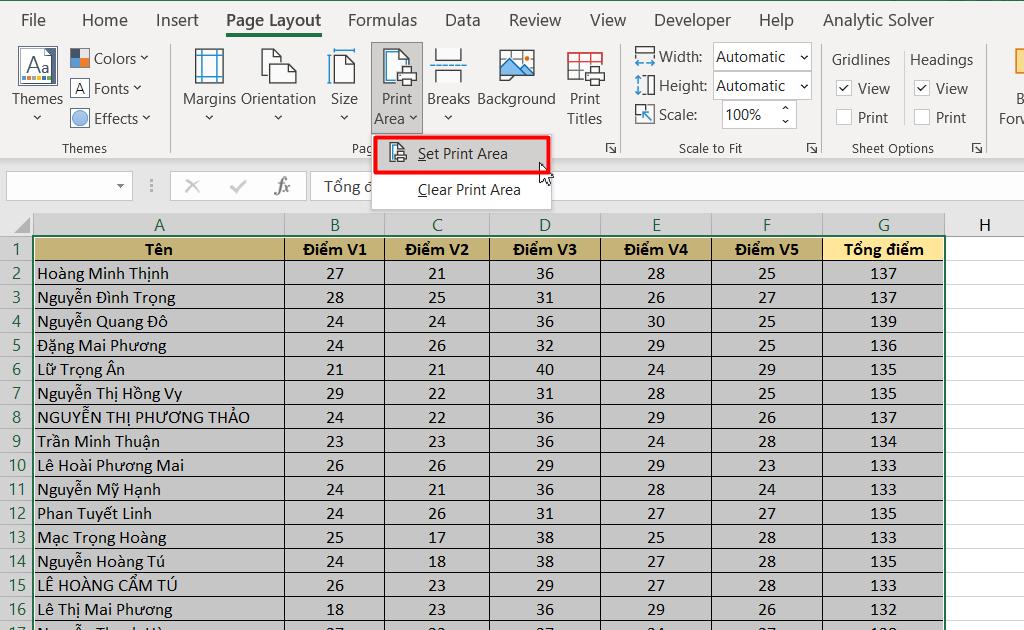1024x630 pixels.
Task: Open the Orientation options
Action: 278,68
